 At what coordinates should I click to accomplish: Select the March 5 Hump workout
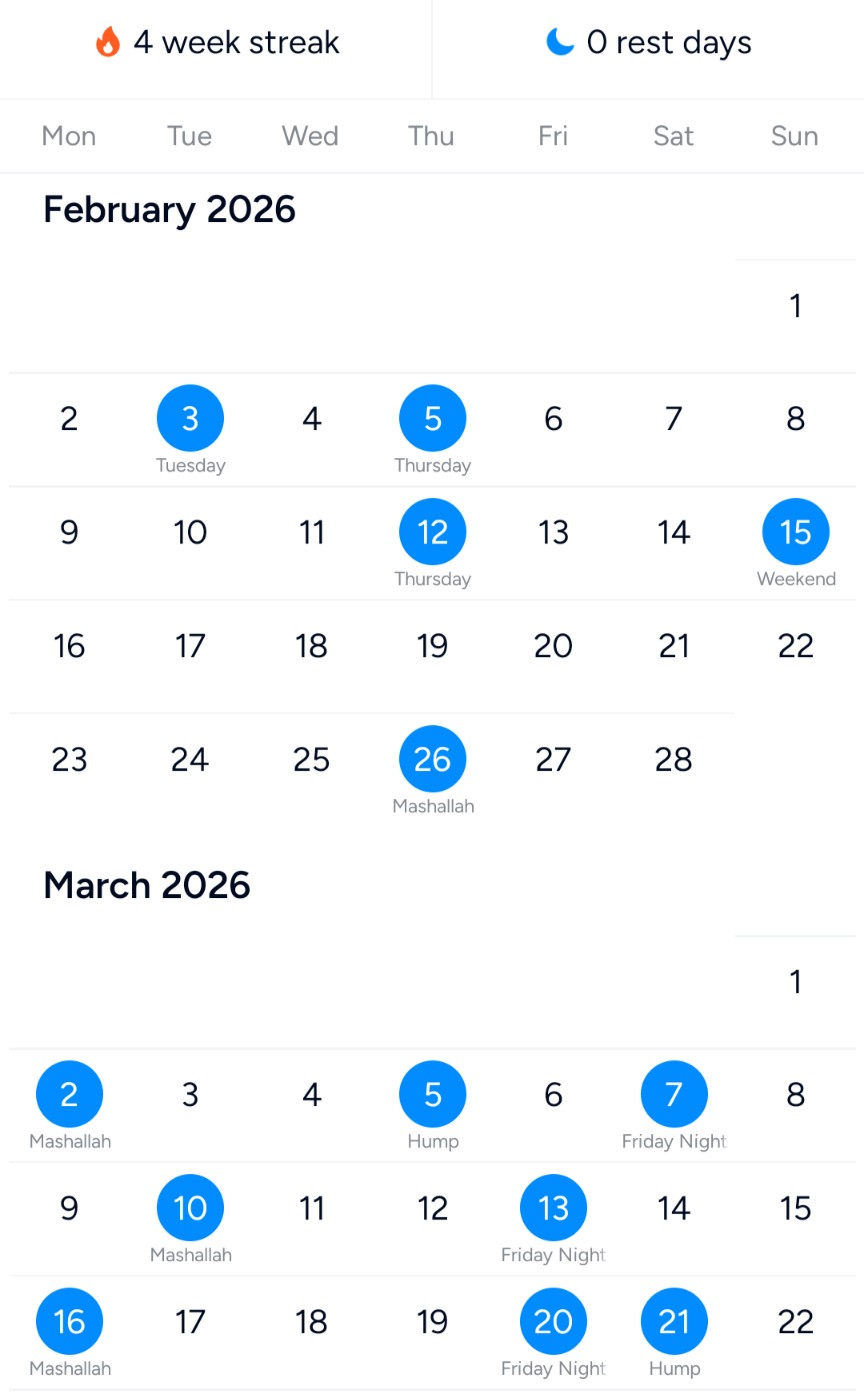pos(432,1095)
